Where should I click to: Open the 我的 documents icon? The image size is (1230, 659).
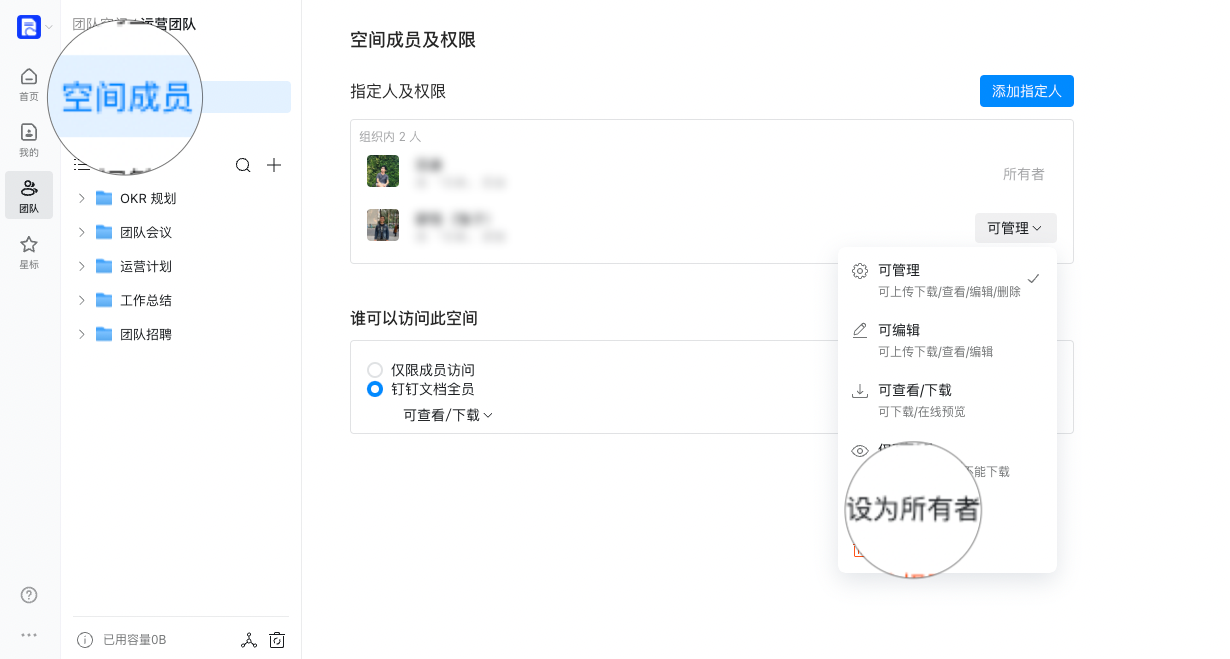(x=29, y=132)
